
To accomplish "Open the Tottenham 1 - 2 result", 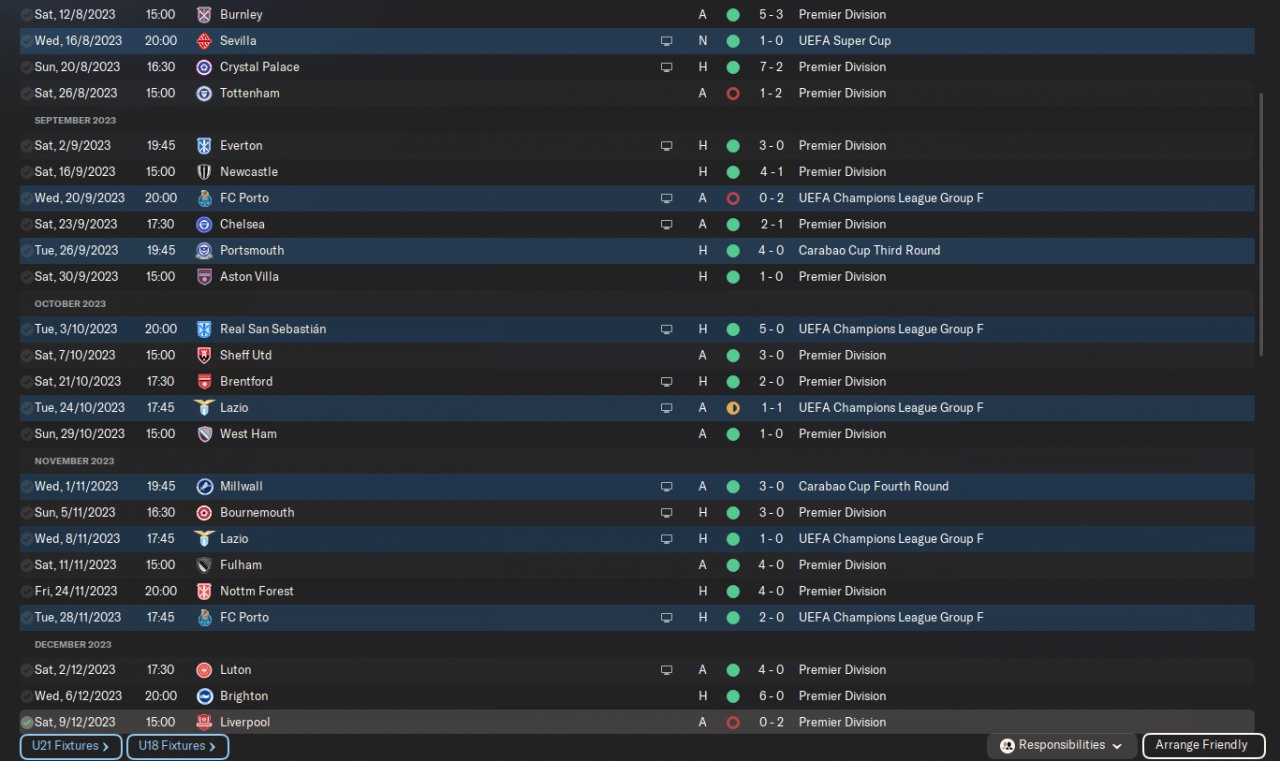I will click(x=770, y=93).
